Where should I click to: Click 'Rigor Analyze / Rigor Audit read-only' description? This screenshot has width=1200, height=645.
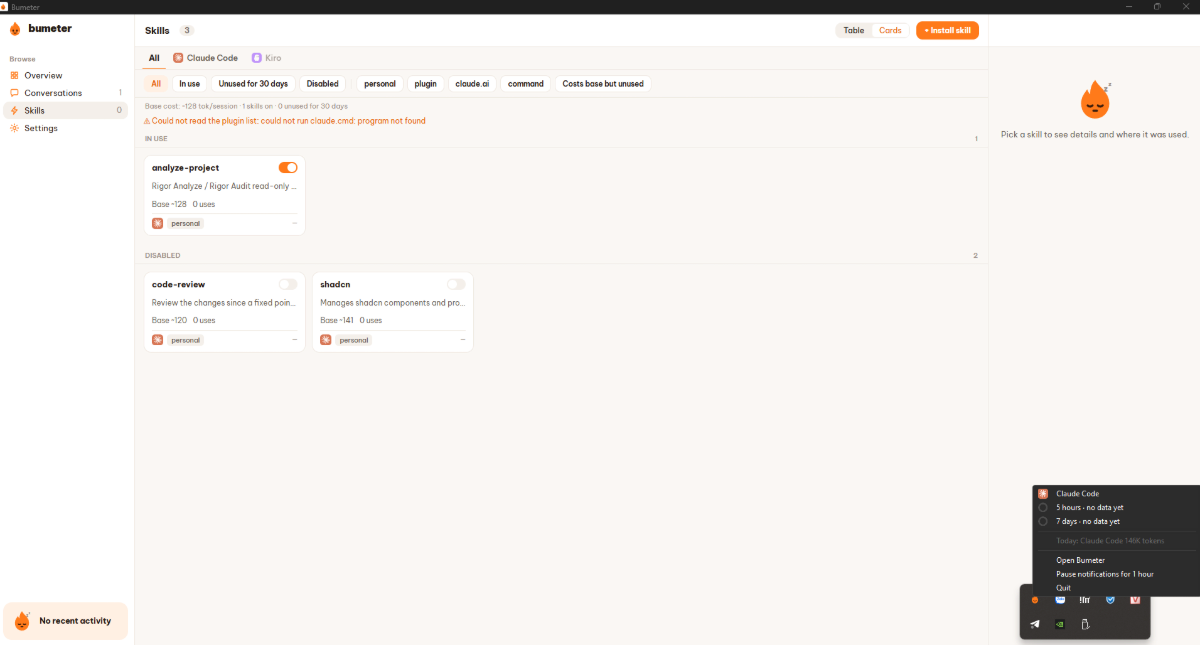click(x=224, y=186)
